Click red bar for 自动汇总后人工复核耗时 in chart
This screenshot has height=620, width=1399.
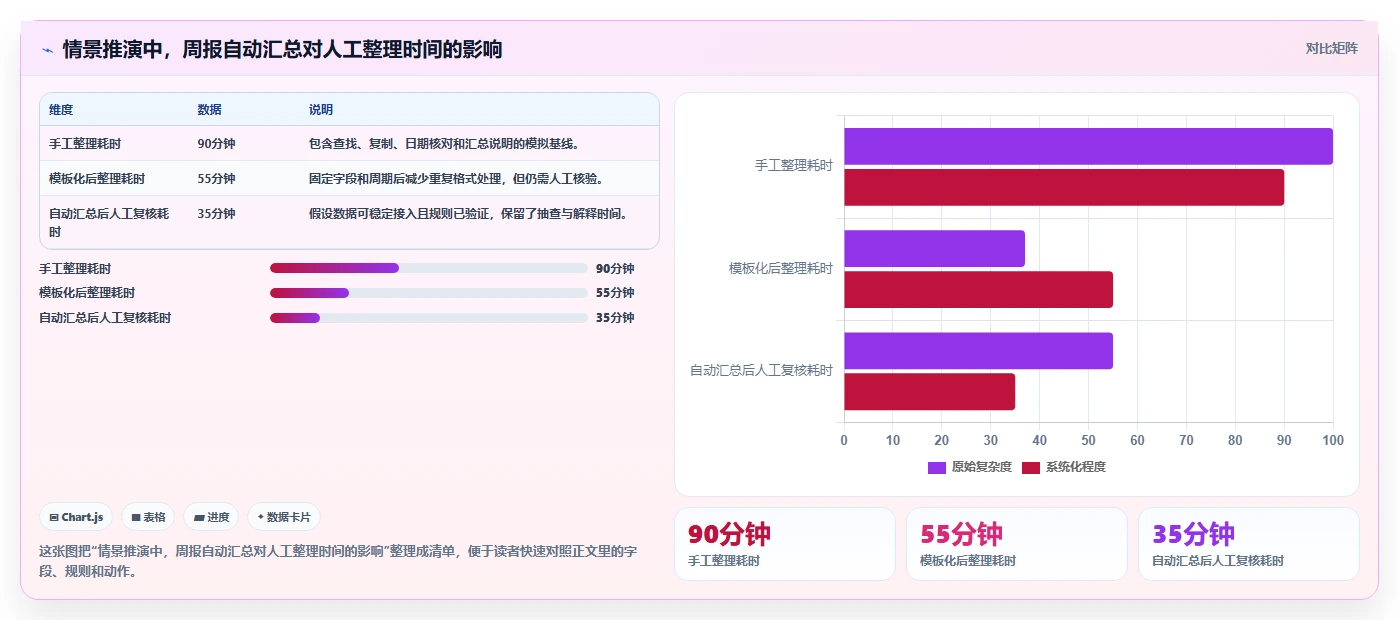pos(929,392)
